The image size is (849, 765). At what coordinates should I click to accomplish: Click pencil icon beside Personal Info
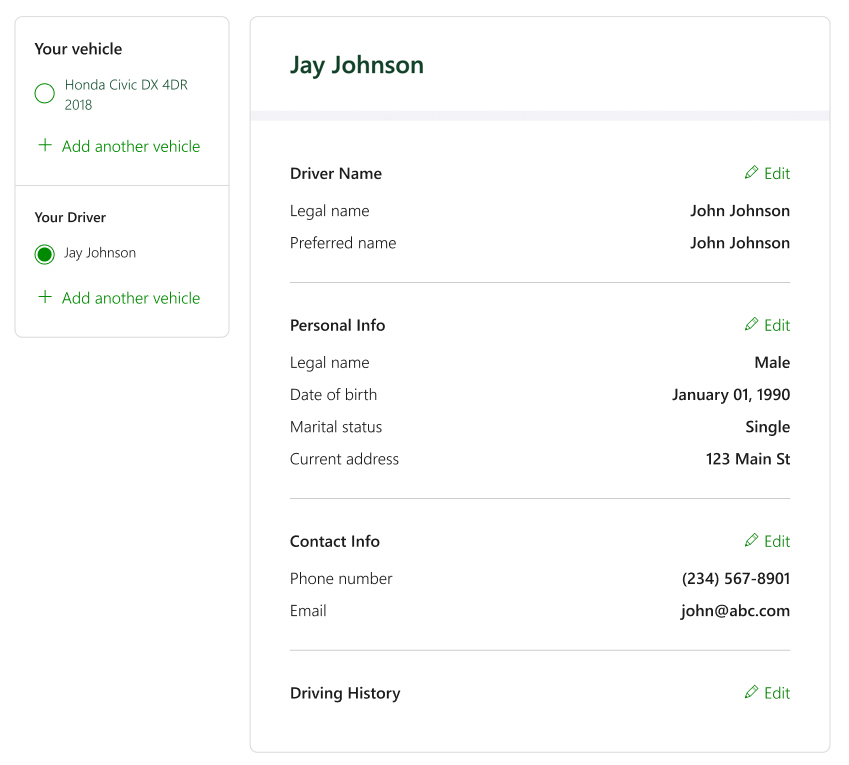click(751, 325)
